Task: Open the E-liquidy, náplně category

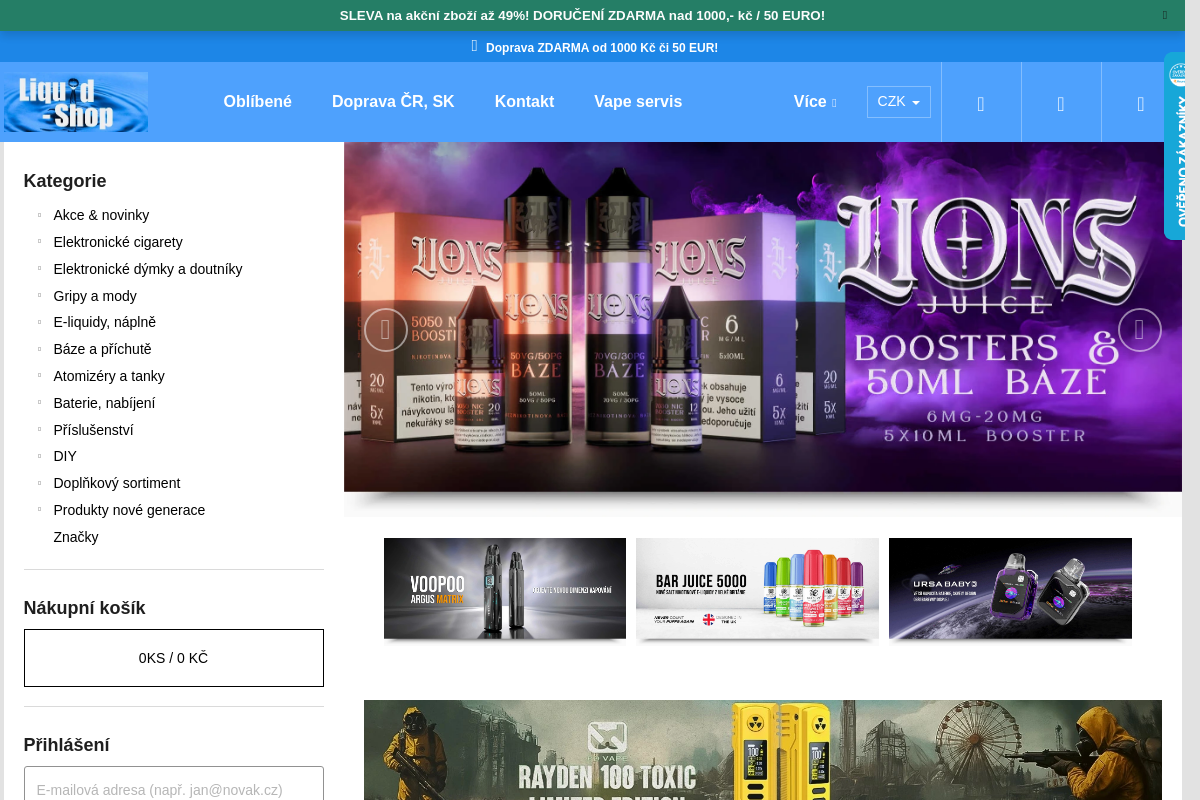Action: point(105,322)
